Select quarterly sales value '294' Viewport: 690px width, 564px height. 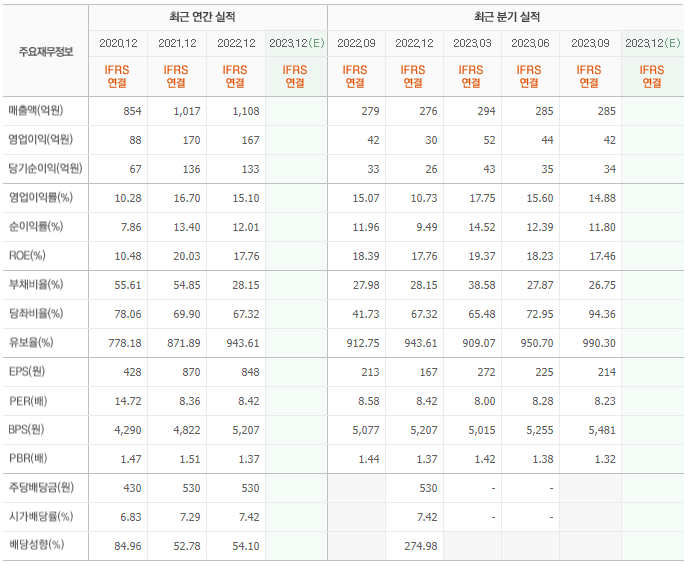click(487, 111)
